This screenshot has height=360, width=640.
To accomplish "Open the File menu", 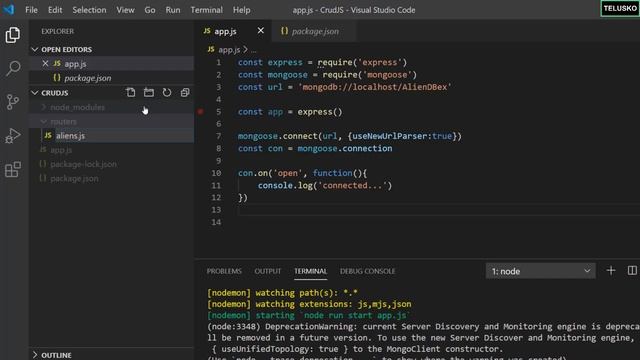I will (31, 10).
